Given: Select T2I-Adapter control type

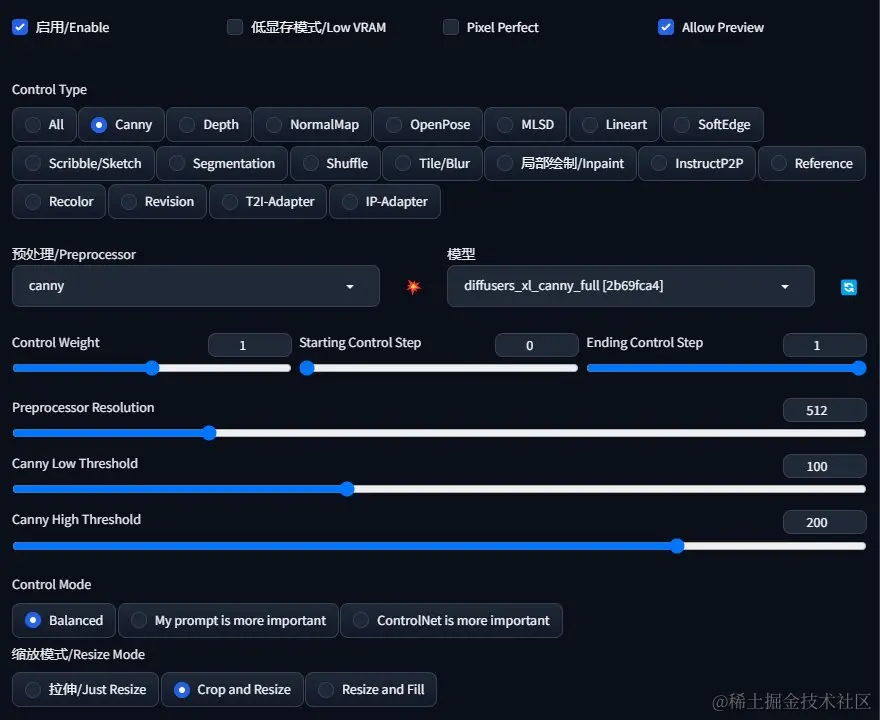Looking at the screenshot, I should tap(268, 201).
